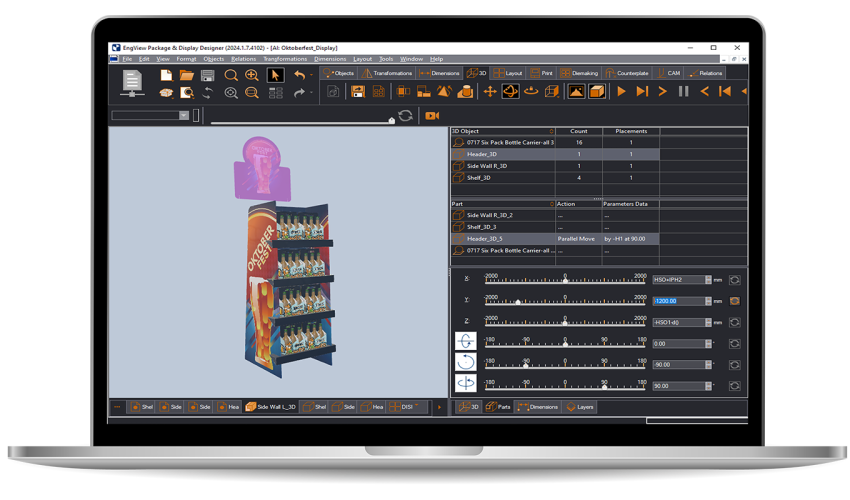The height and width of the screenshot is (500, 850).
Task: Undo the last action
Action: (x=300, y=75)
